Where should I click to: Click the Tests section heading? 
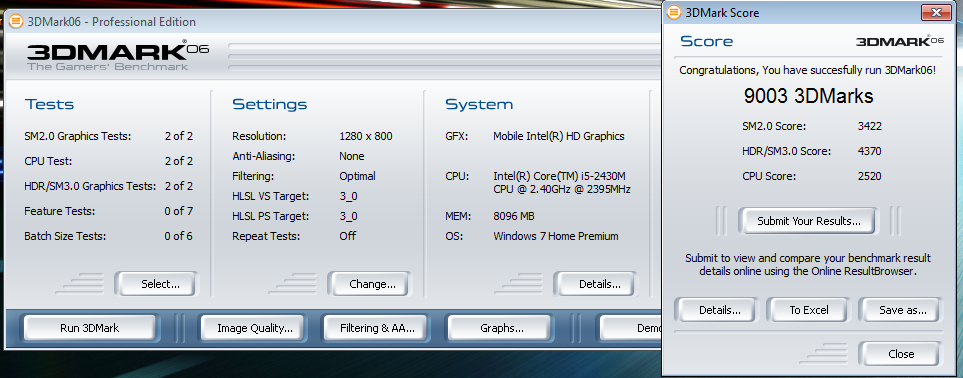coord(49,104)
